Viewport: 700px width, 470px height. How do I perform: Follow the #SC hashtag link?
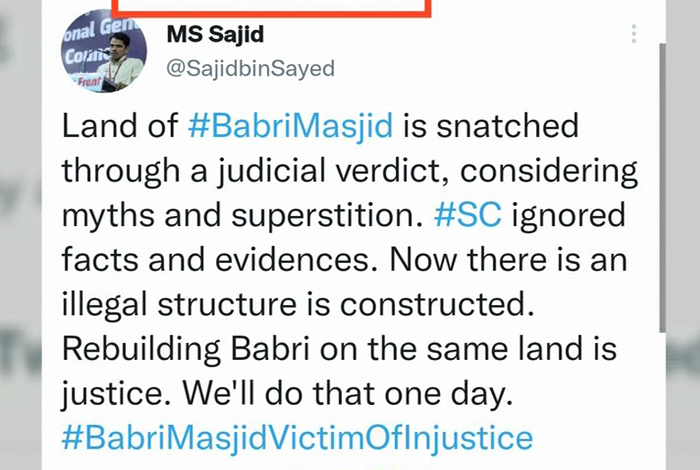point(467,215)
